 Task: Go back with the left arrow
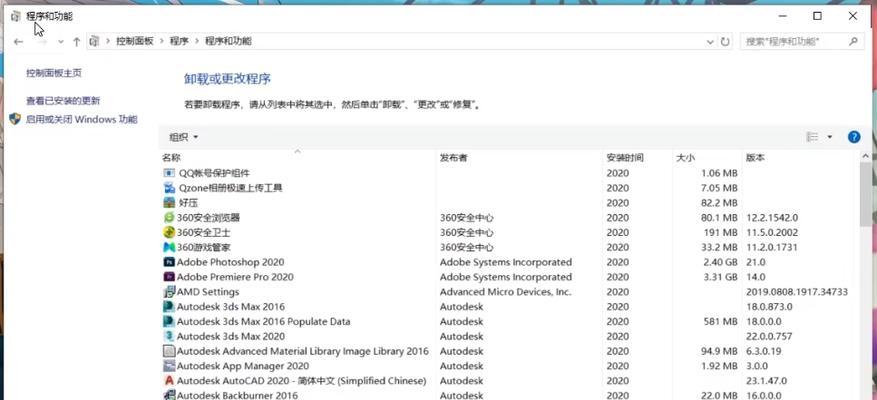click(x=18, y=41)
